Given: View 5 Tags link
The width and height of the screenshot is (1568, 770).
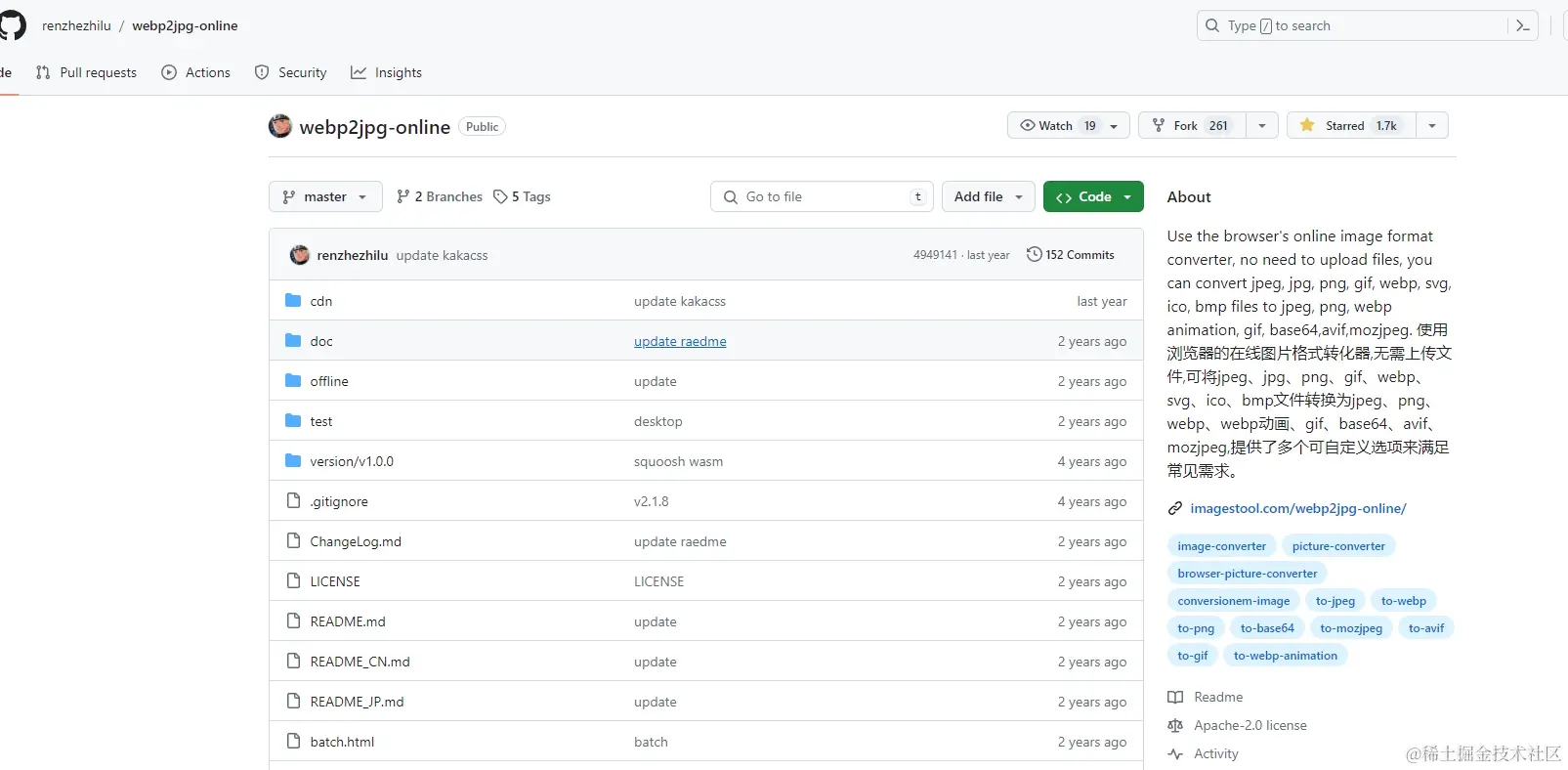Looking at the screenshot, I should pos(522,196).
